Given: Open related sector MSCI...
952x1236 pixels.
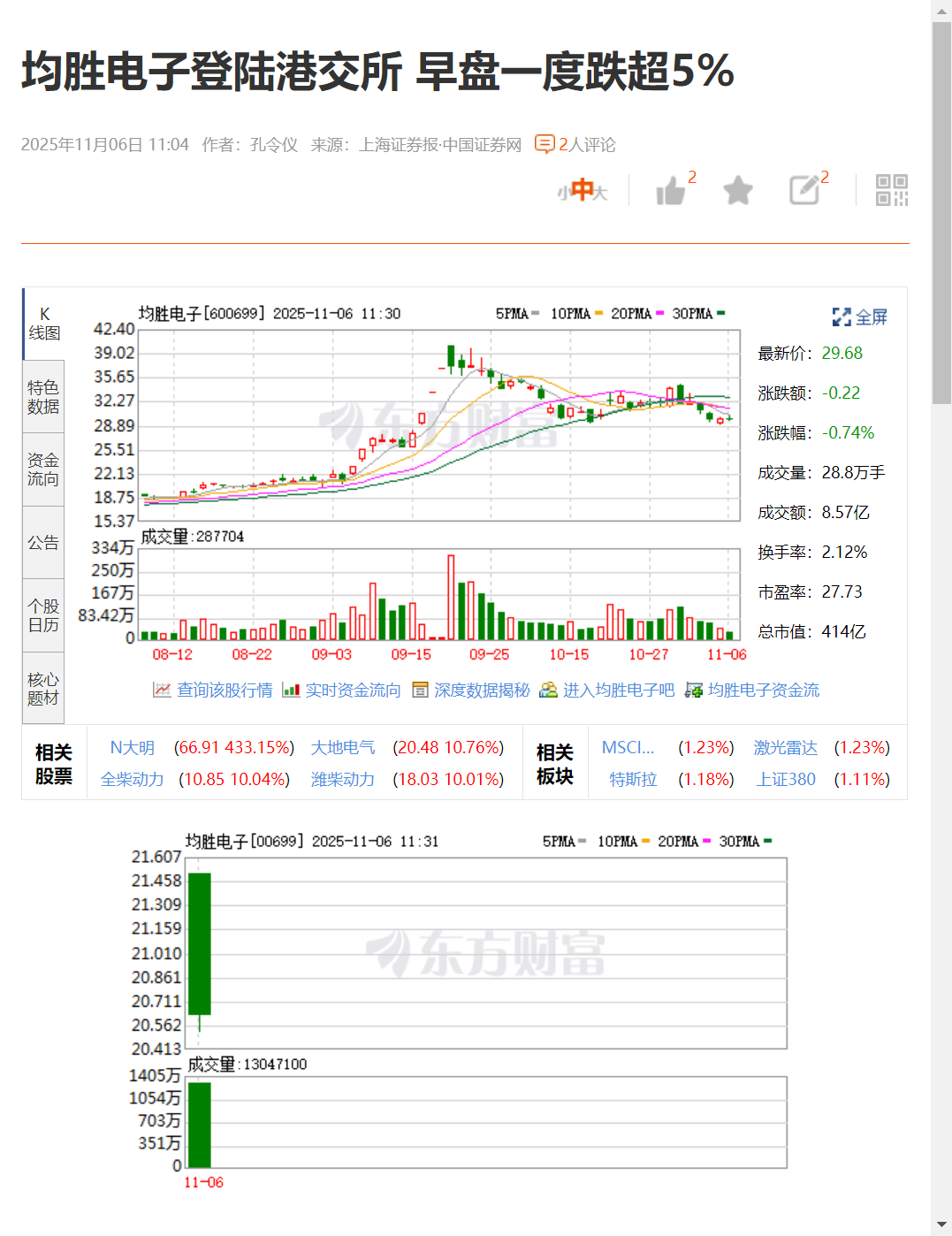Looking at the screenshot, I should pos(628,747).
